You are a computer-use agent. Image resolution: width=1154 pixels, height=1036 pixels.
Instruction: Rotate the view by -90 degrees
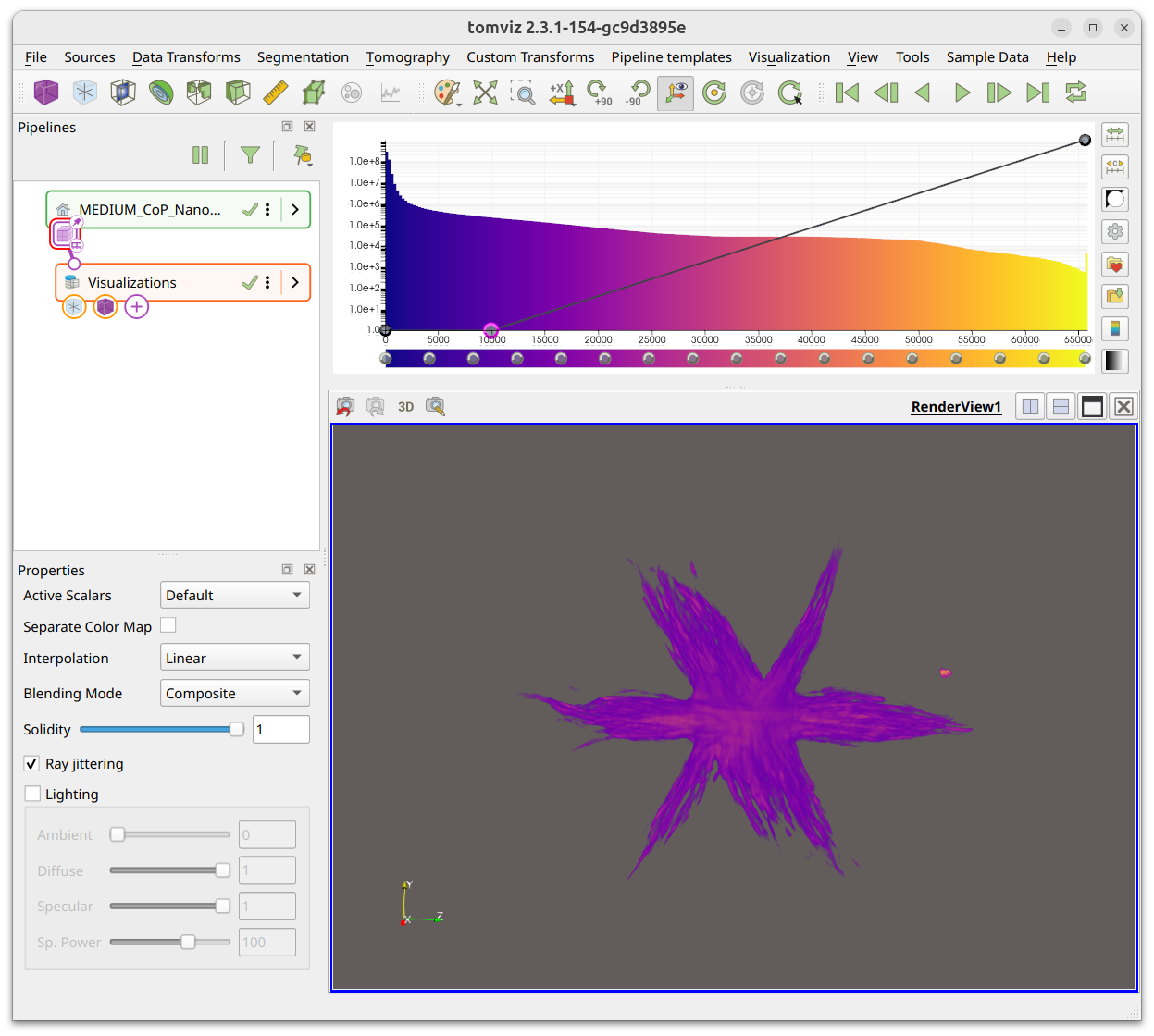pyautogui.click(x=638, y=92)
